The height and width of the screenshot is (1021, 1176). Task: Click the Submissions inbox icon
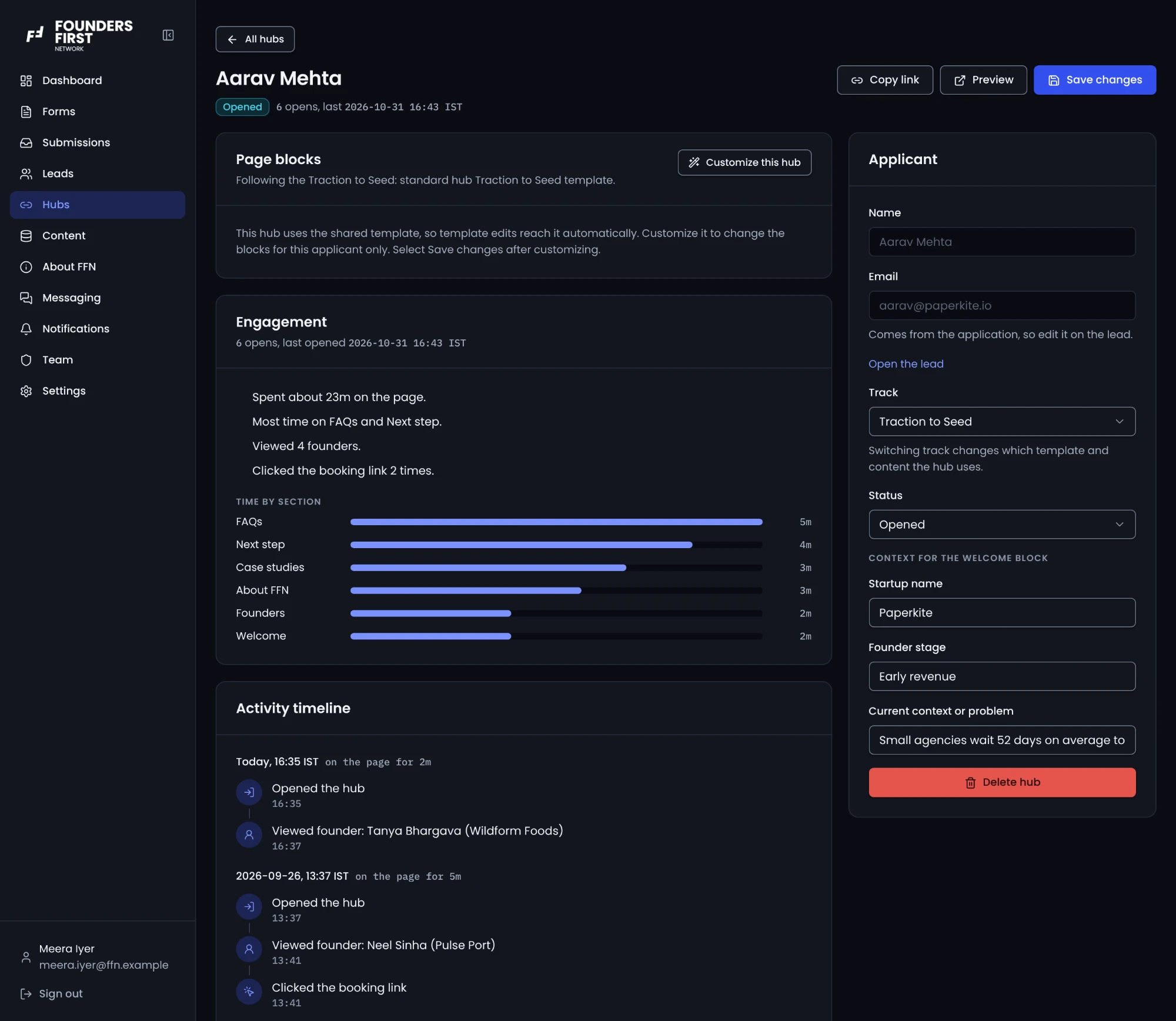tap(26, 142)
